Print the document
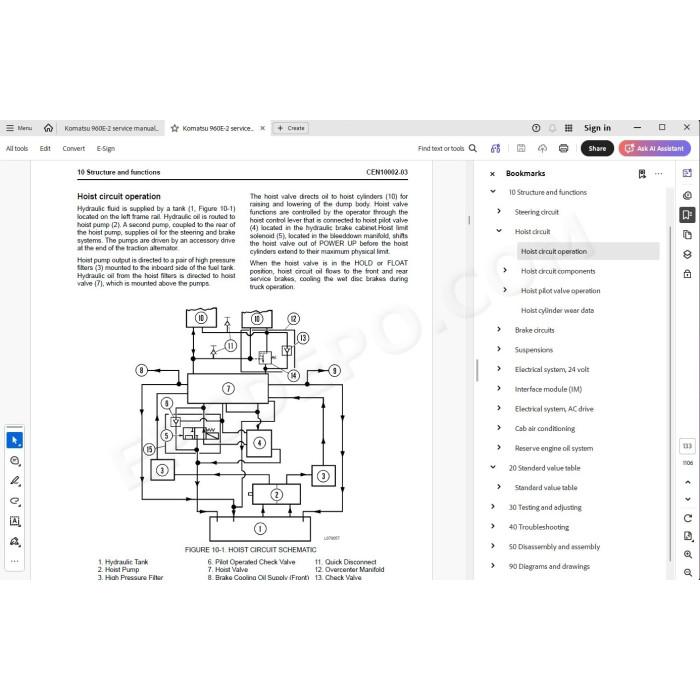The image size is (700, 700). (563, 148)
